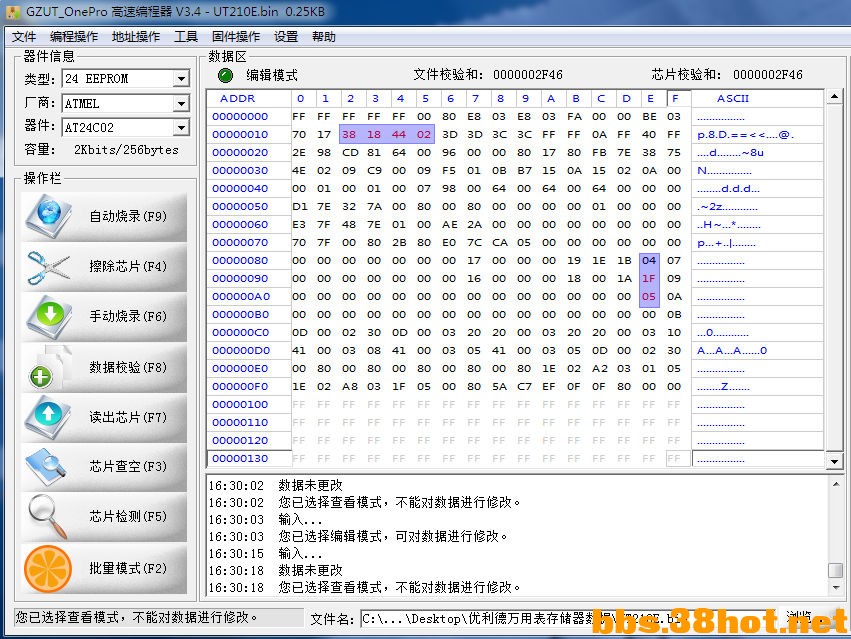This screenshot has height=639, width=851.
Task: Click highlighted byte 05 in row 000000A0
Action: [x=649, y=296]
